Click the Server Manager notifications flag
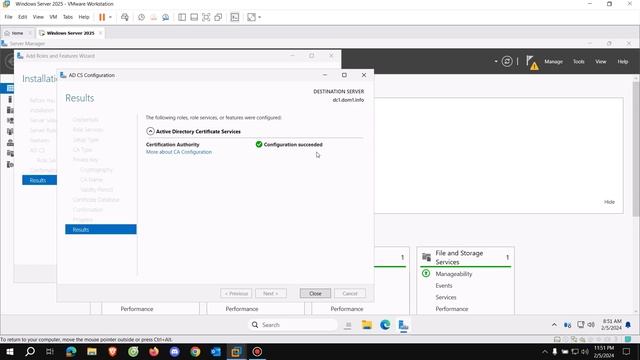 pos(532,62)
